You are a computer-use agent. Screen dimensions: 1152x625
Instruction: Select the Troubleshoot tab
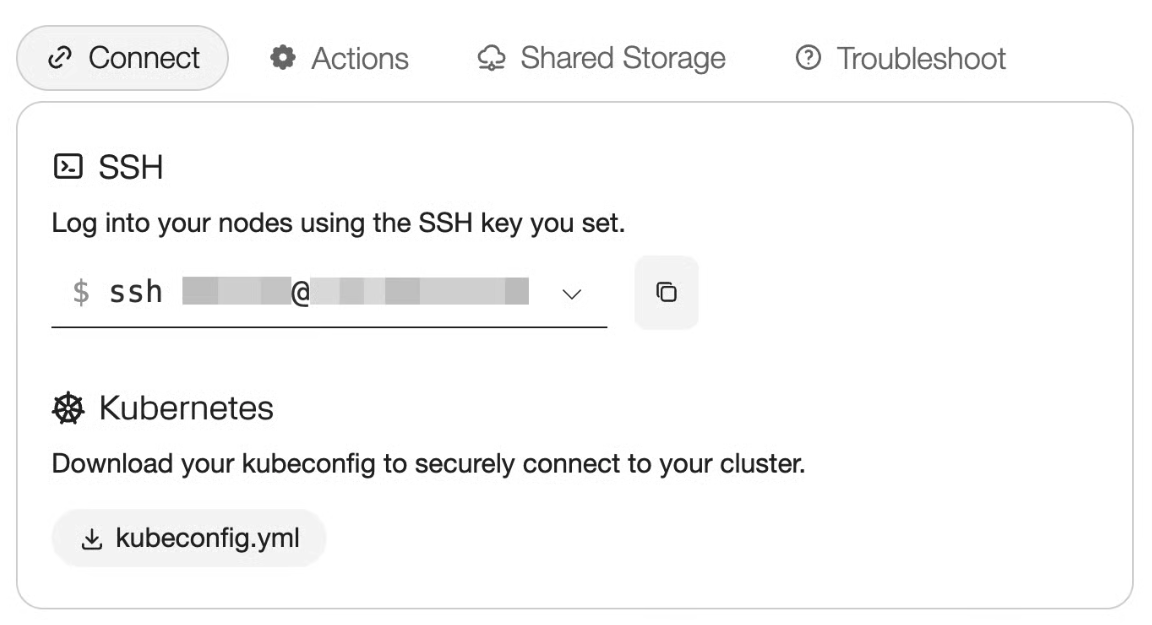point(901,58)
